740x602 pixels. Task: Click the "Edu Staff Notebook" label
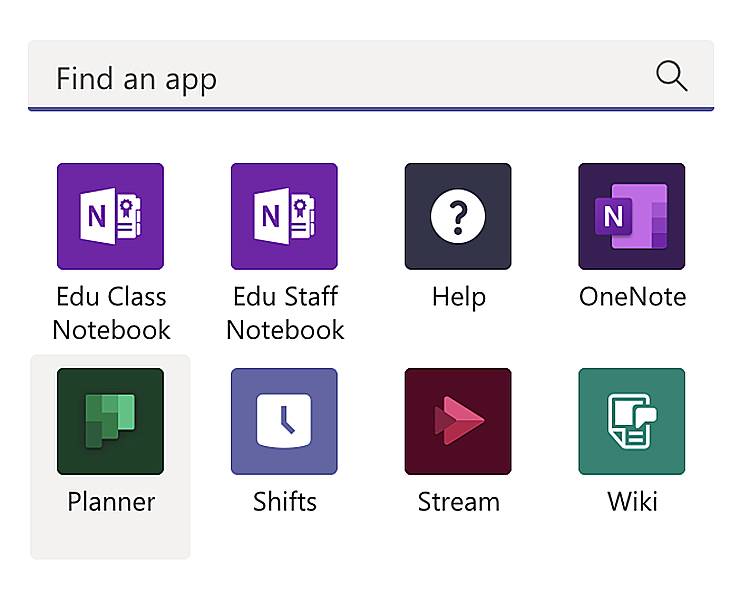285,313
